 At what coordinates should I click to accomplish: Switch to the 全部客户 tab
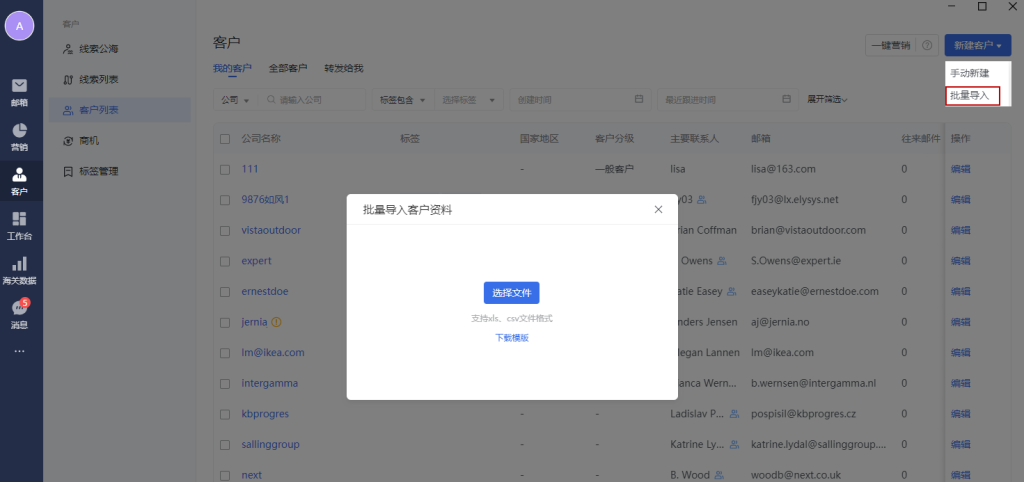tap(288, 68)
